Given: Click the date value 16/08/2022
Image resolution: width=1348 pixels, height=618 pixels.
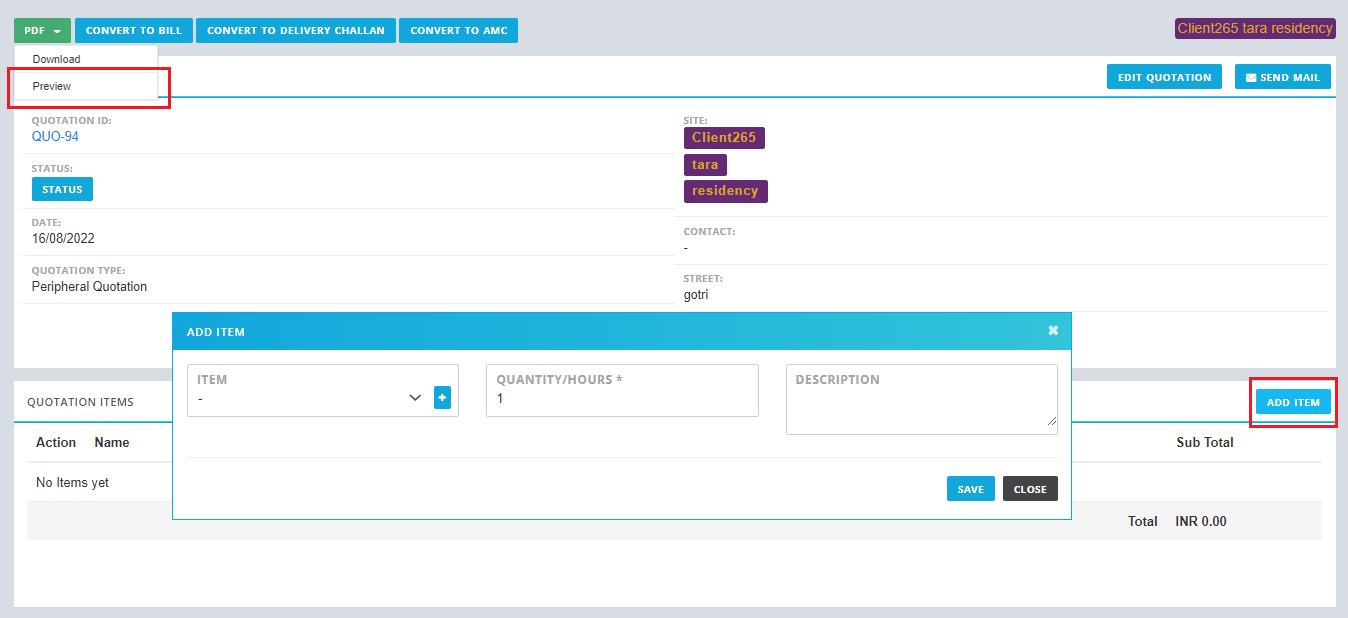Looking at the screenshot, I should click(63, 239).
